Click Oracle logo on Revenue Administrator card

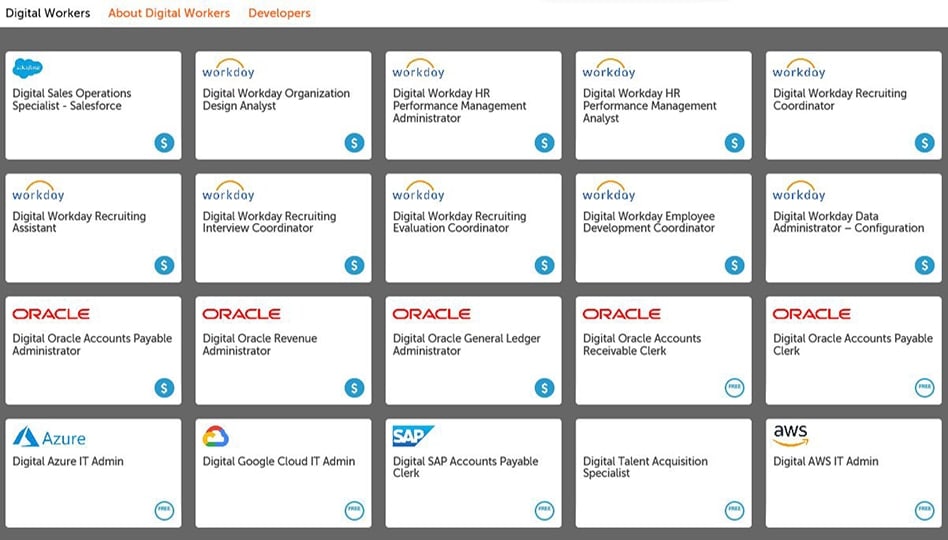pos(241,314)
